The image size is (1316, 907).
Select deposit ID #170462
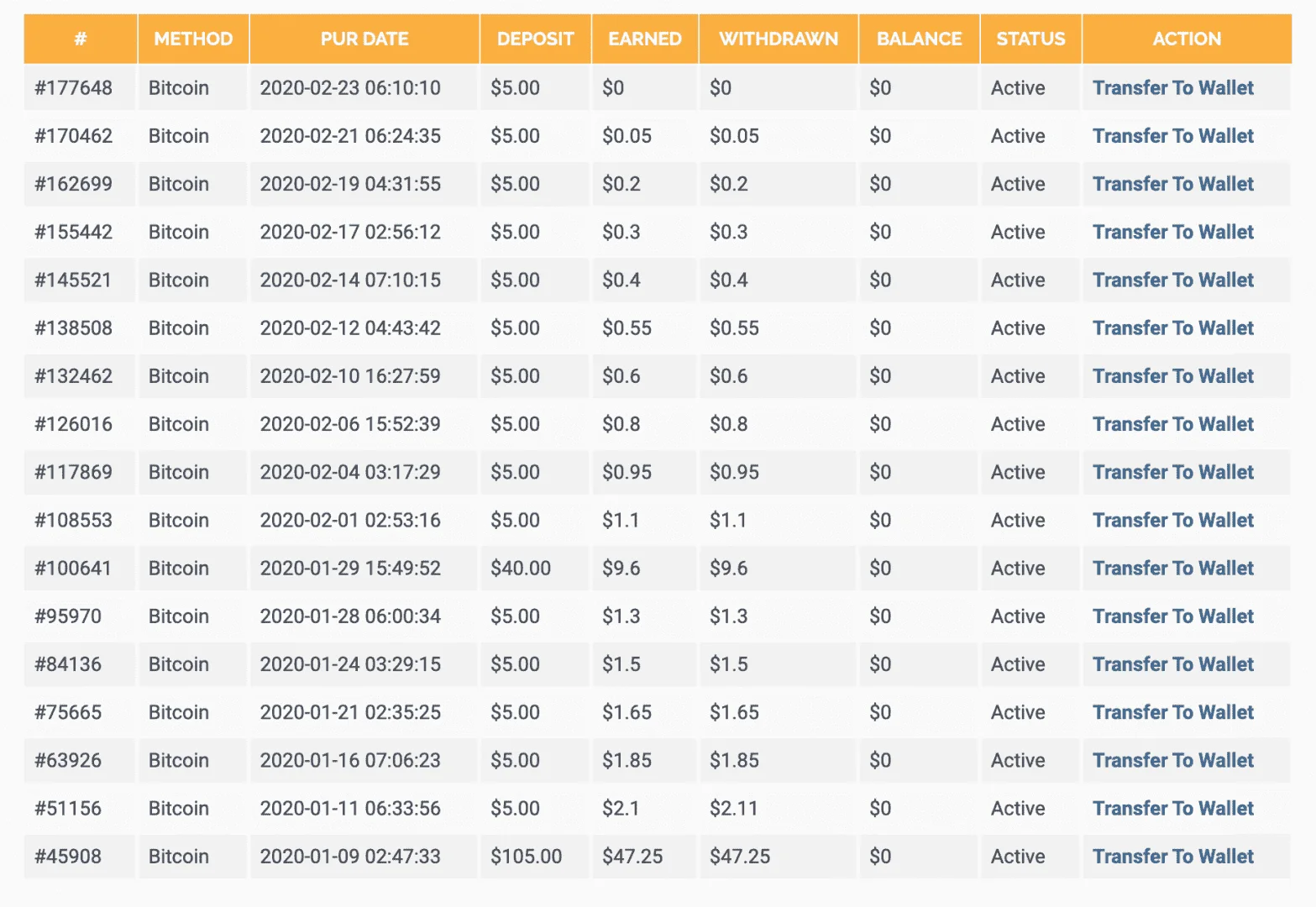click(x=73, y=136)
